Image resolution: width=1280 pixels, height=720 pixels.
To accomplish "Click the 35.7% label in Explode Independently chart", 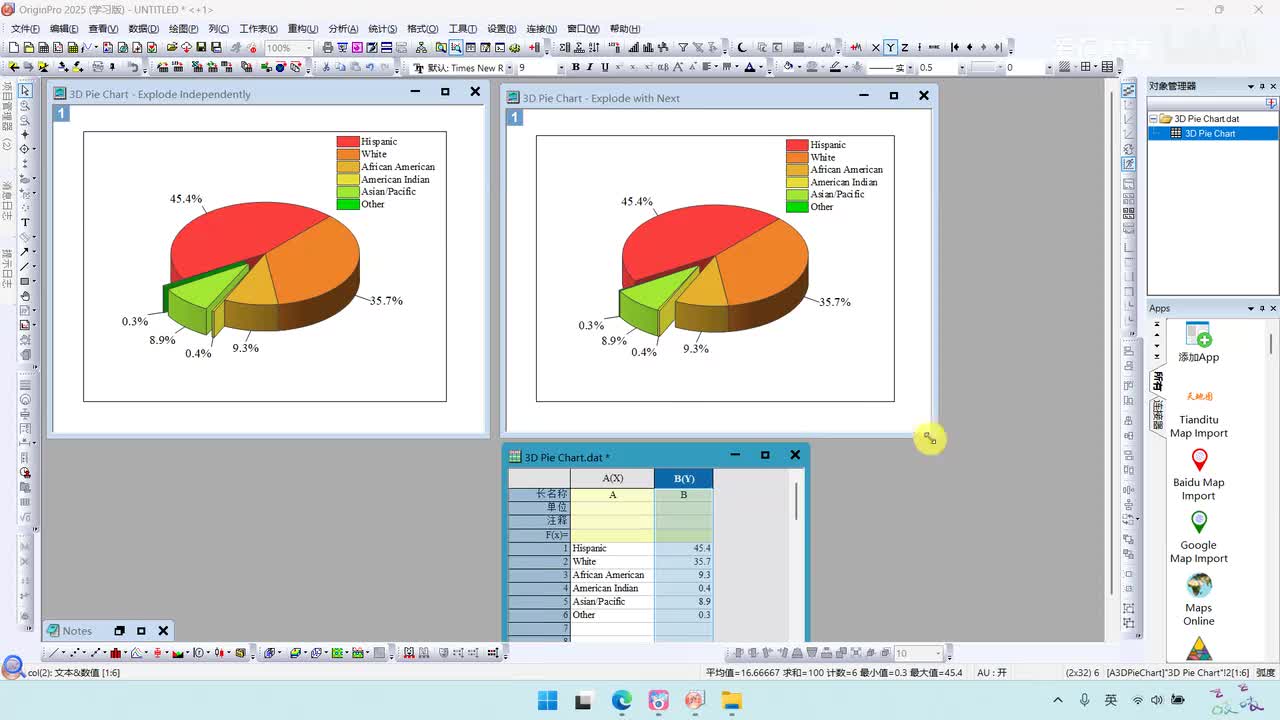I will pyautogui.click(x=386, y=300).
